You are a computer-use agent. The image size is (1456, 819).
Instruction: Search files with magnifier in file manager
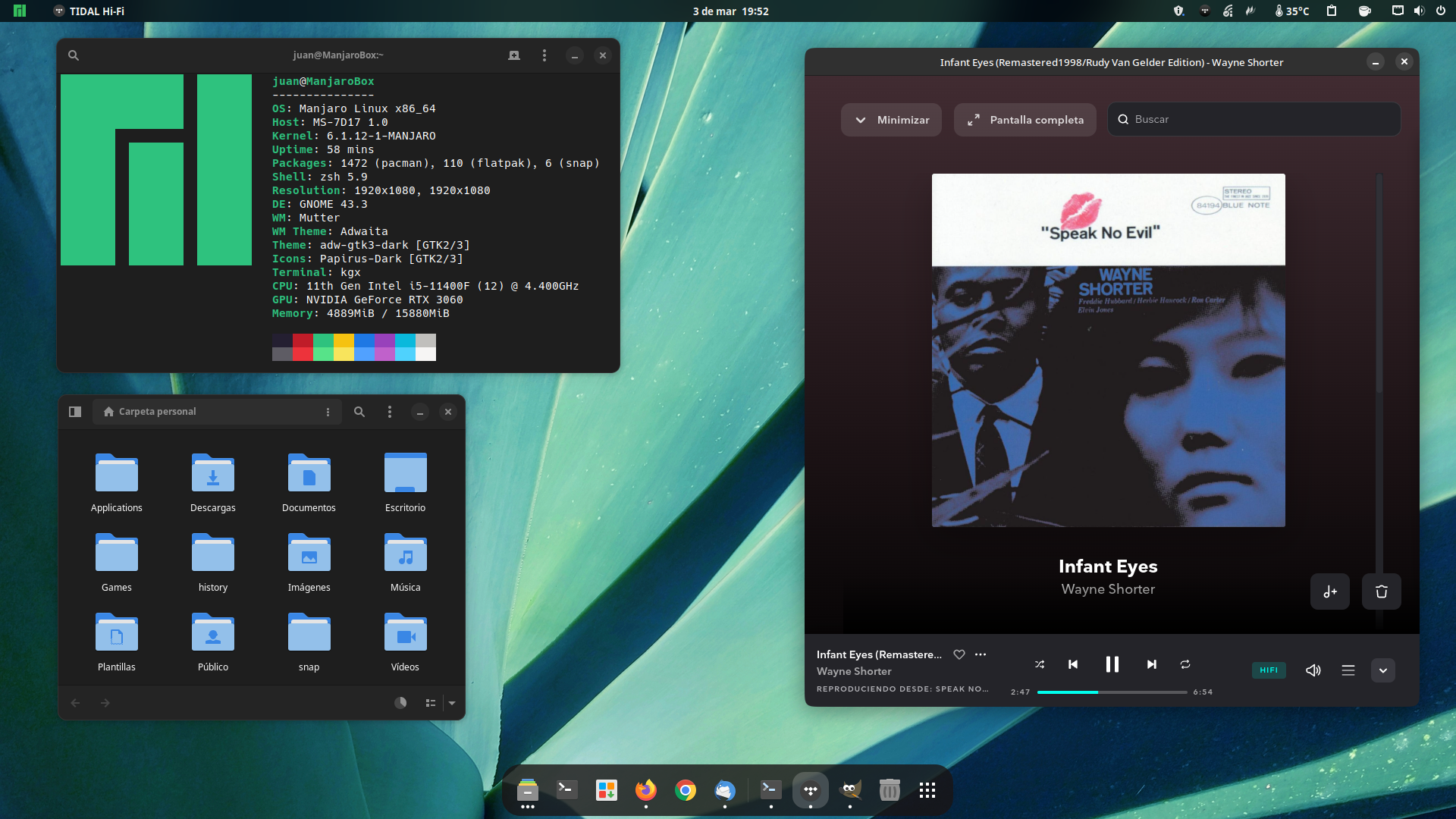click(359, 412)
